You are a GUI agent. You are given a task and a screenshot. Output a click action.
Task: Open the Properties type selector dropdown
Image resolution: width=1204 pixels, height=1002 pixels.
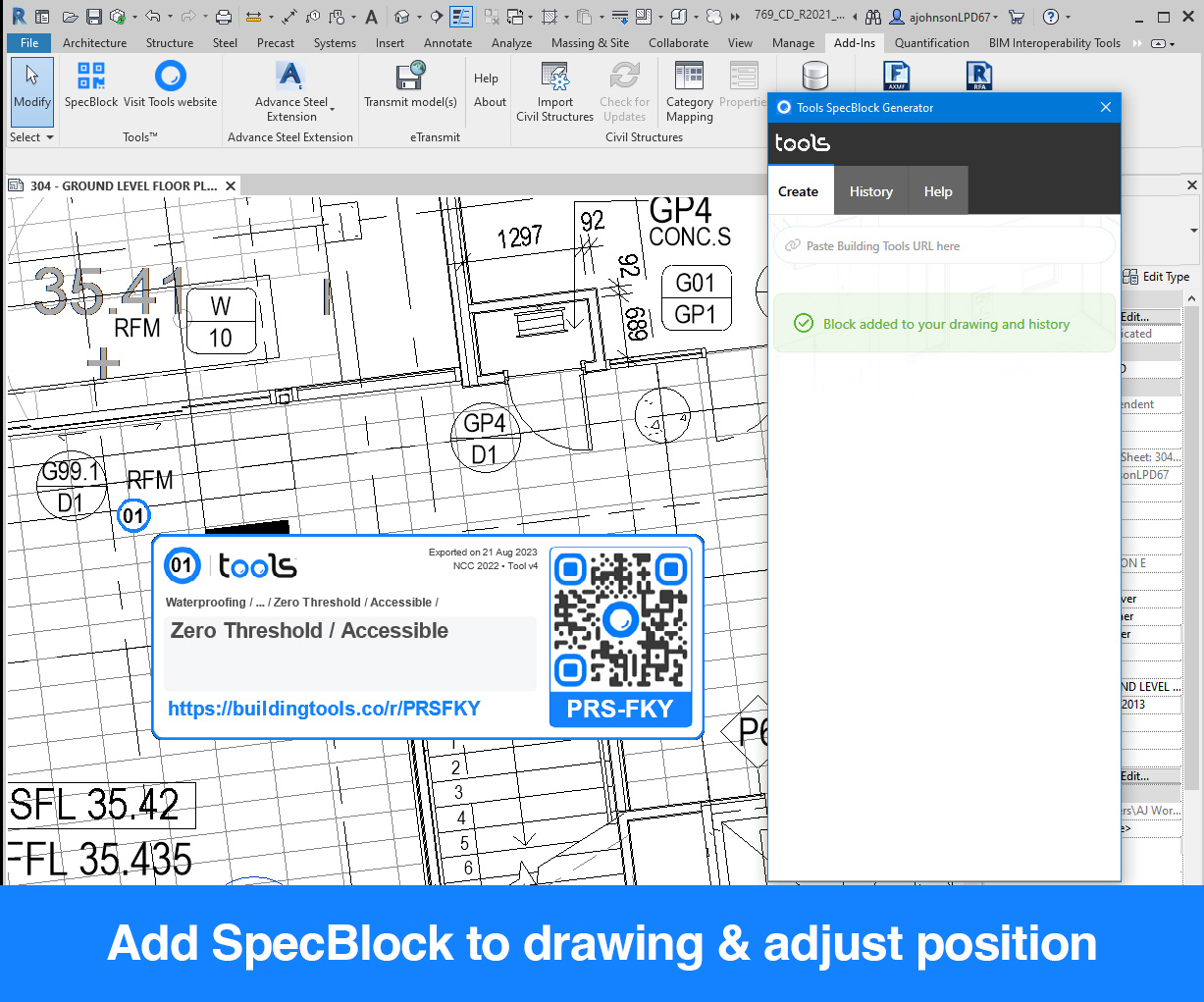coord(1193,231)
